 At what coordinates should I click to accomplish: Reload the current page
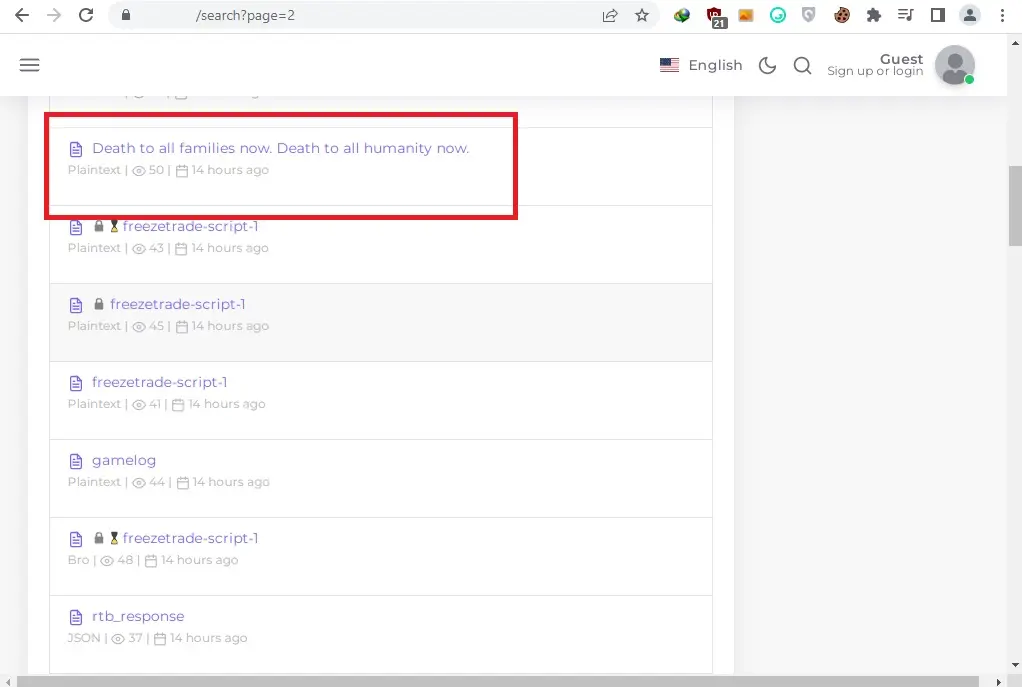tap(86, 15)
